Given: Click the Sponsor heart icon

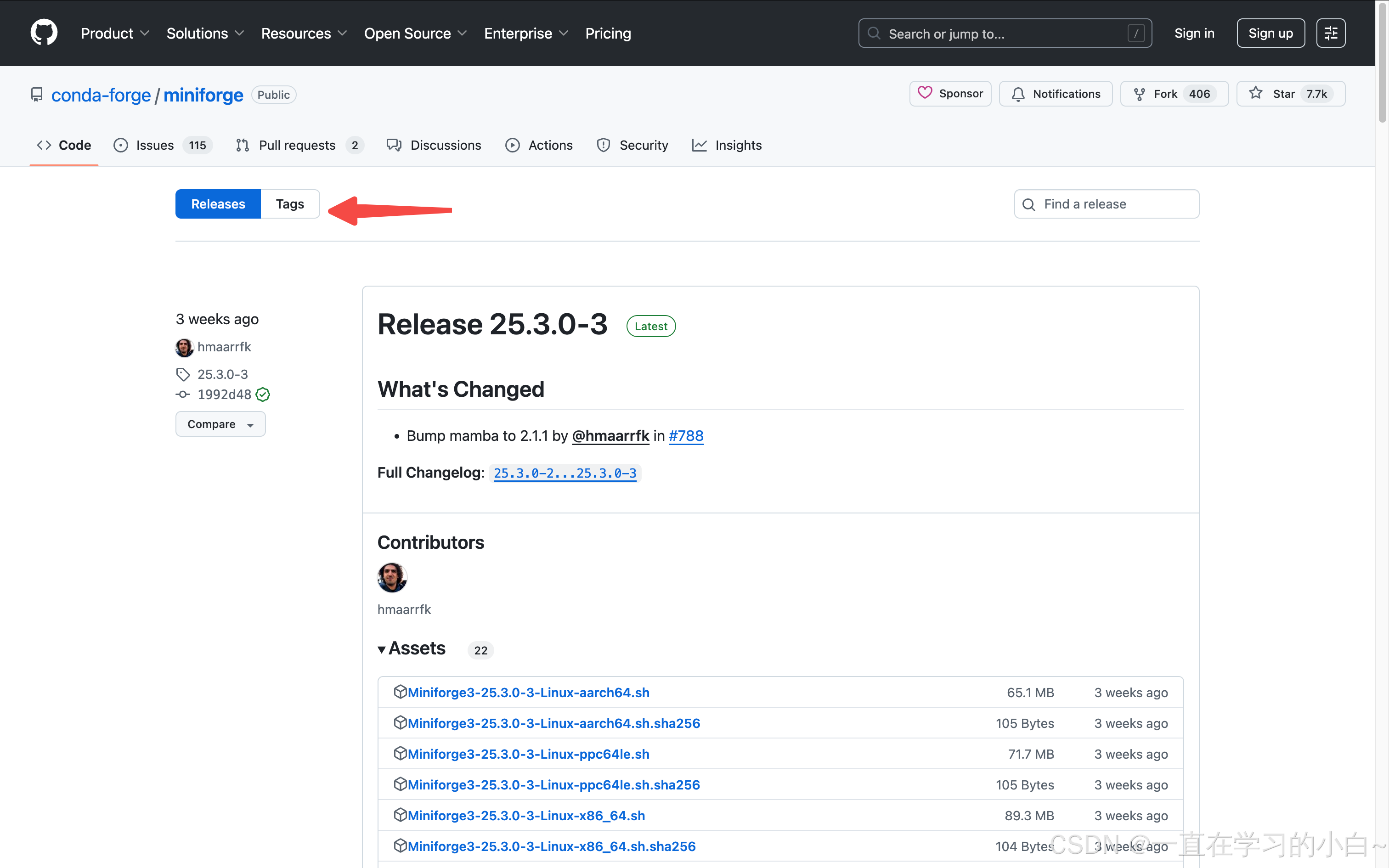Looking at the screenshot, I should (925, 93).
